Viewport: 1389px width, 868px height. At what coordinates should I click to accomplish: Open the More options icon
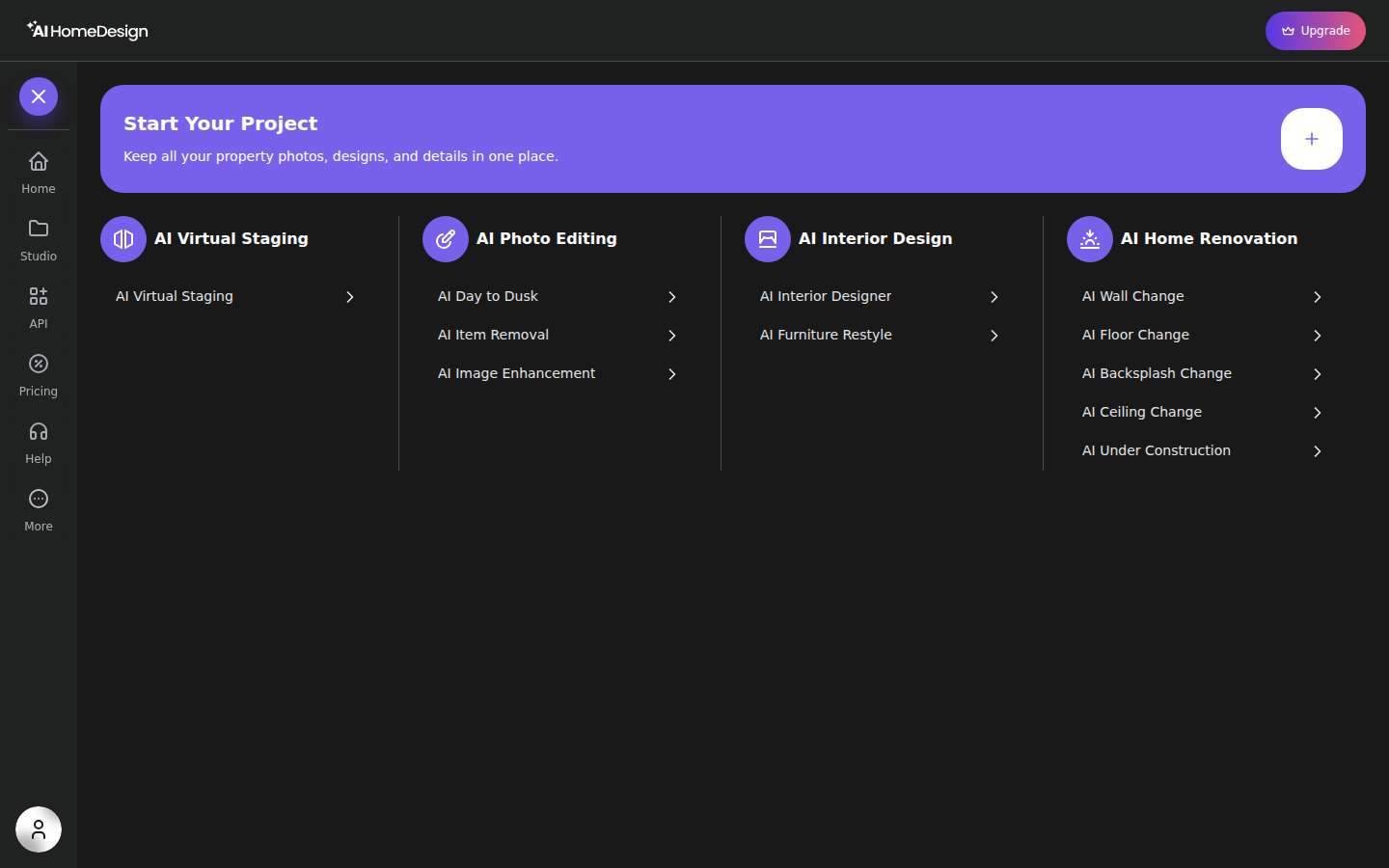[39, 499]
